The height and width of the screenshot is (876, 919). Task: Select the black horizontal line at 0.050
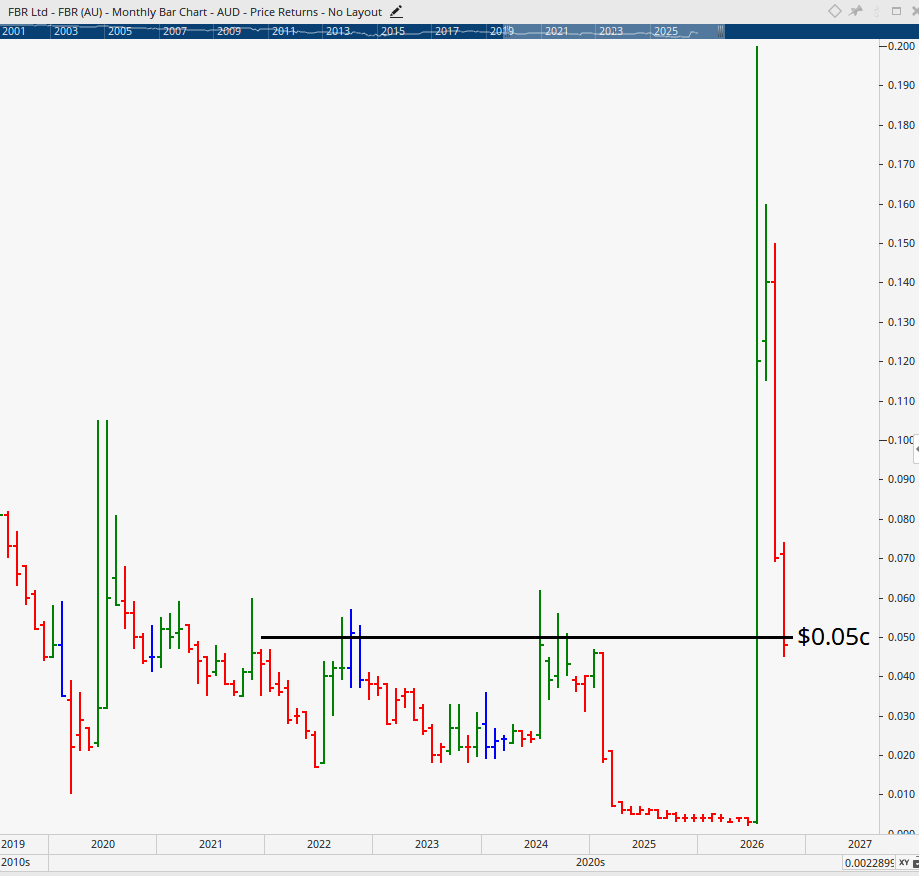click(526, 637)
